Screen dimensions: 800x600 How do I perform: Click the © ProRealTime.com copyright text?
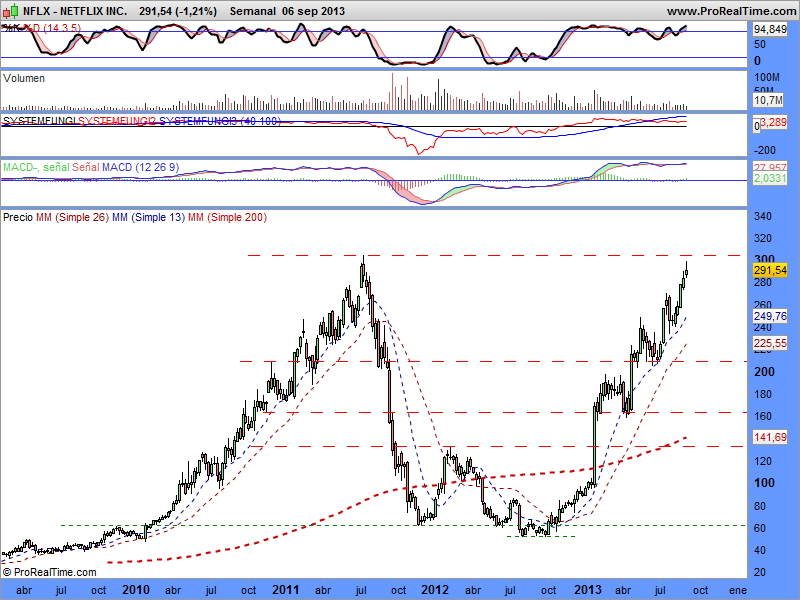[x=49, y=572]
